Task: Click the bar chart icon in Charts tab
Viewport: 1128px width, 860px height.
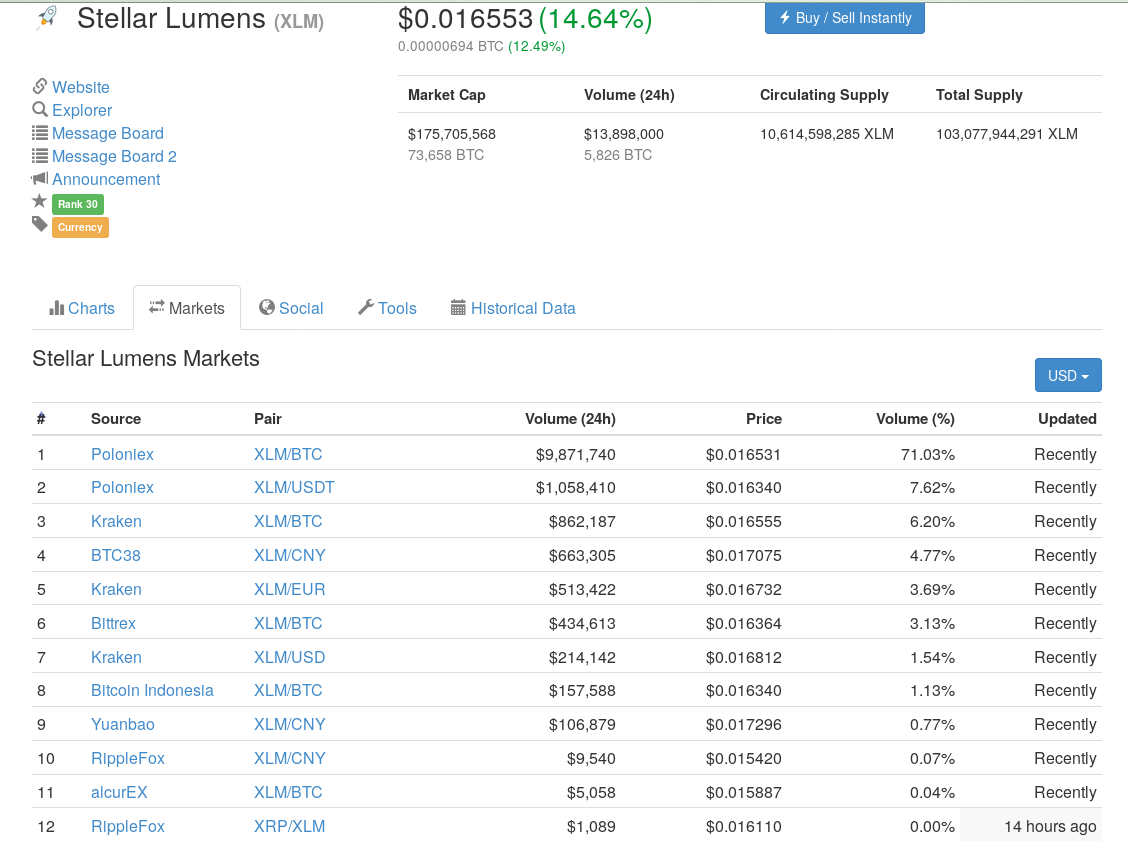Action: tap(56, 308)
